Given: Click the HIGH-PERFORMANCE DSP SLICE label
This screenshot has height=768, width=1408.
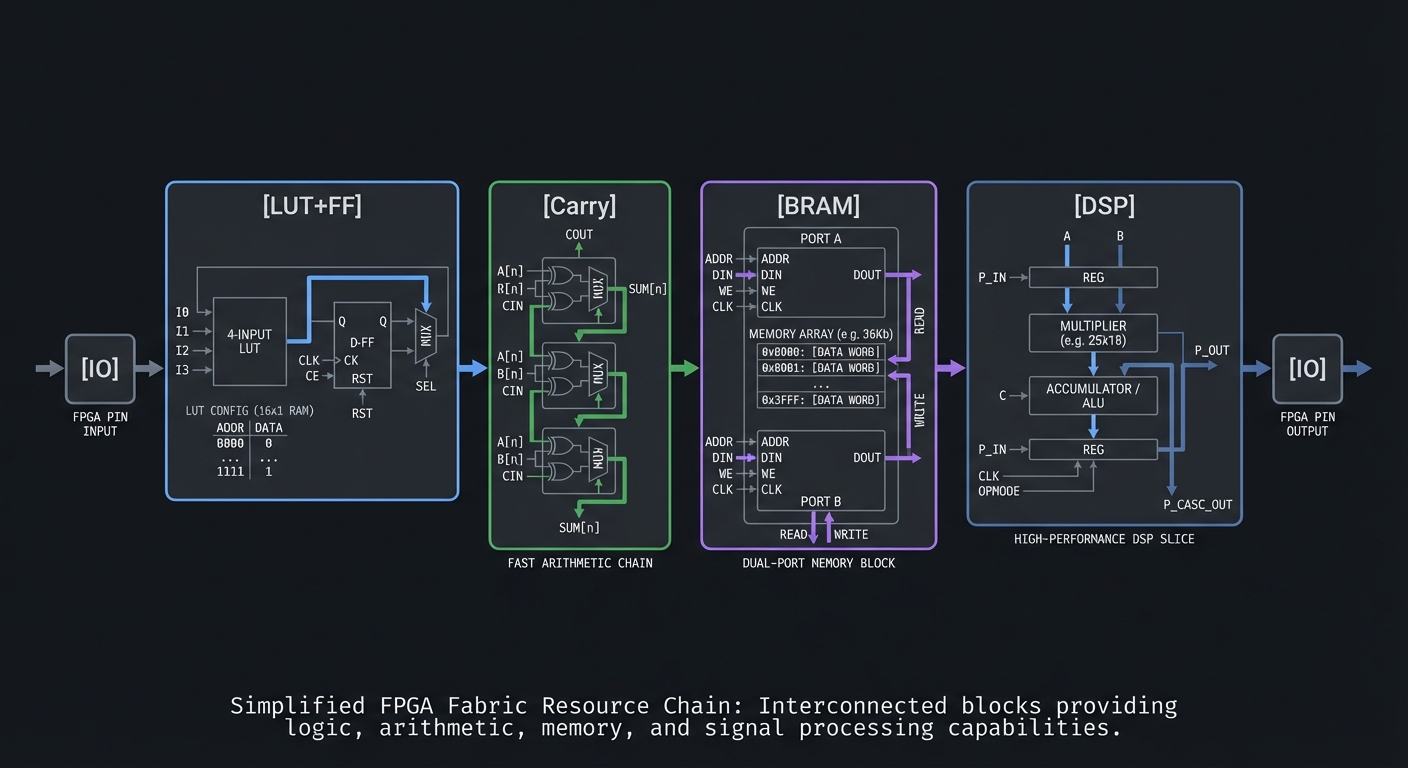Looking at the screenshot, I should [1105, 538].
